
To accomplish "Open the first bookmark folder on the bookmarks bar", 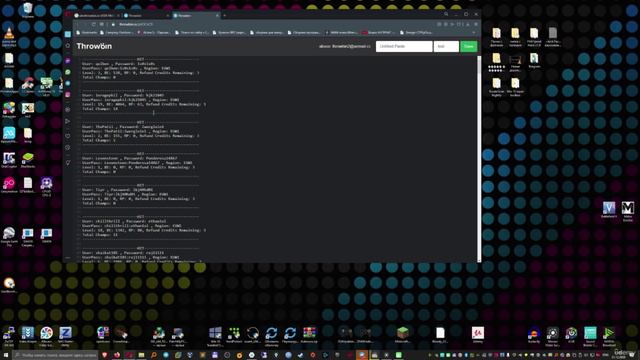I will pyautogui.click(x=87, y=32).
